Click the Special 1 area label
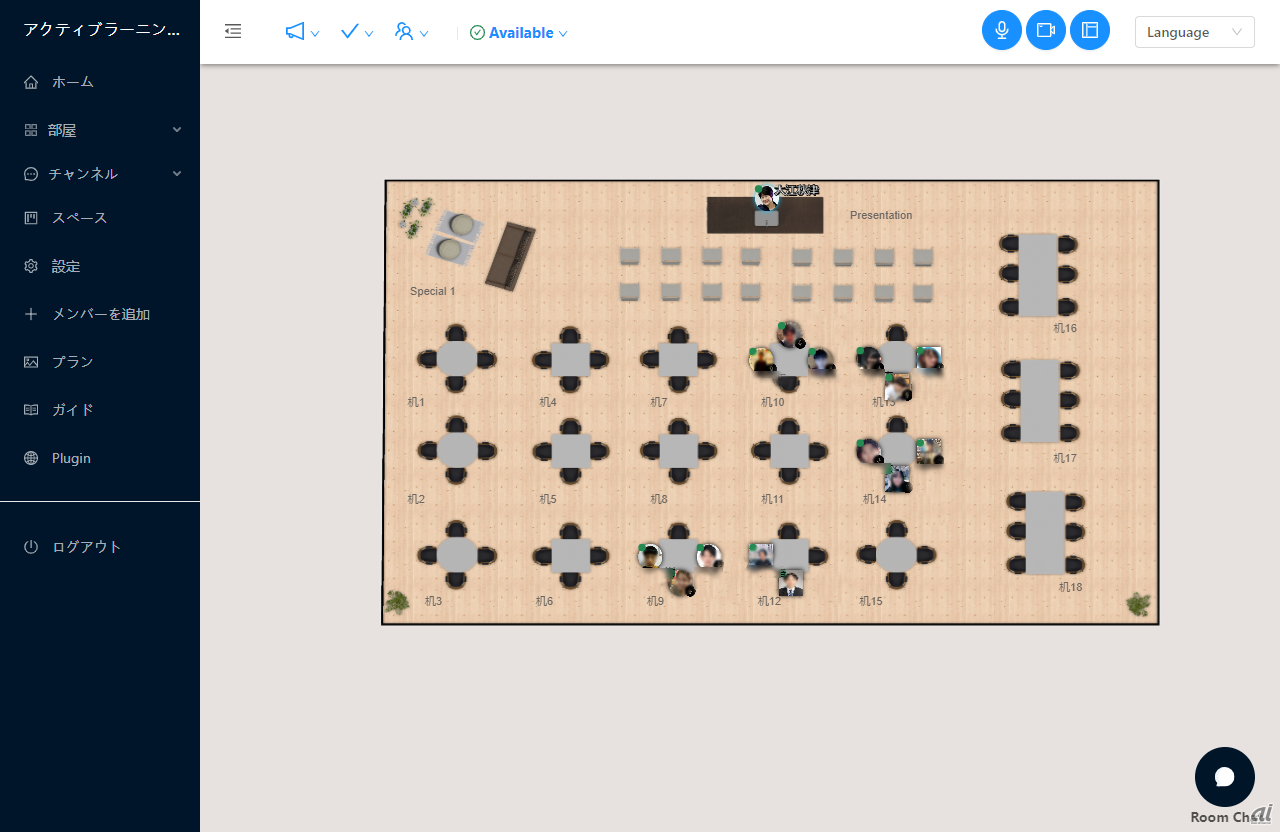 click(x=432, y=291)
